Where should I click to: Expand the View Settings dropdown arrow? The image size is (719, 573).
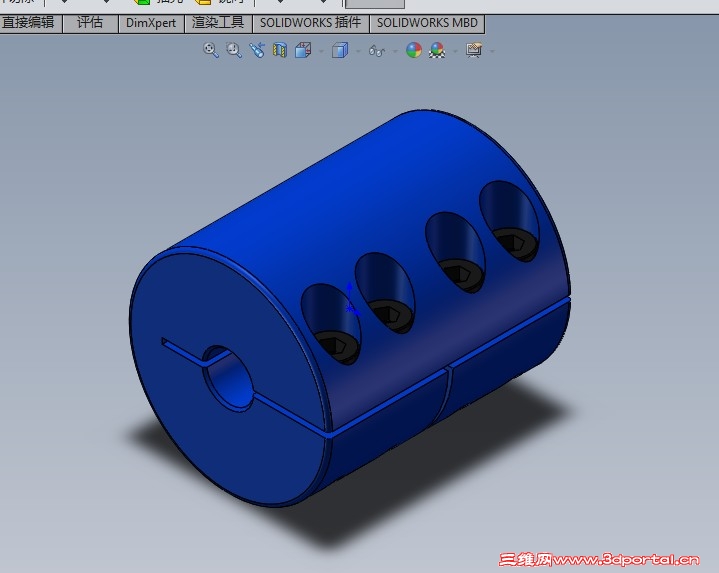point(492,51)
